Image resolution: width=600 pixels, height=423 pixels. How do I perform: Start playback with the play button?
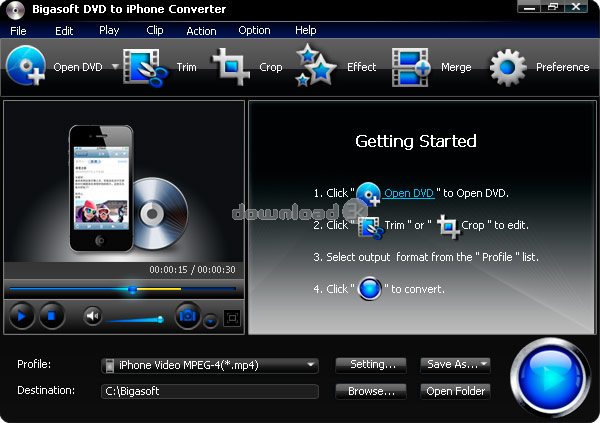[x=22, y=316]
